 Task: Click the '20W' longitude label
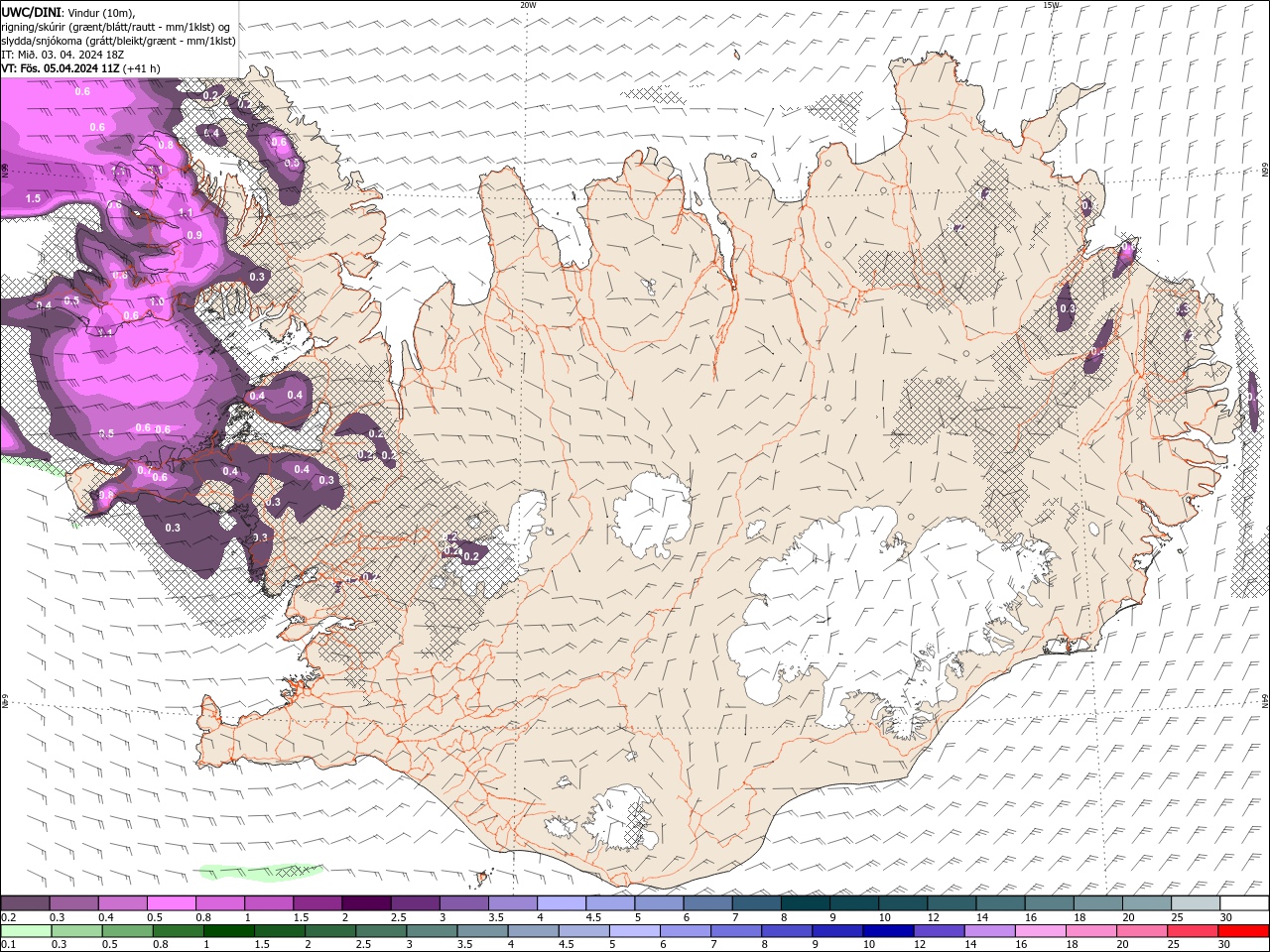tap(528, 5)
